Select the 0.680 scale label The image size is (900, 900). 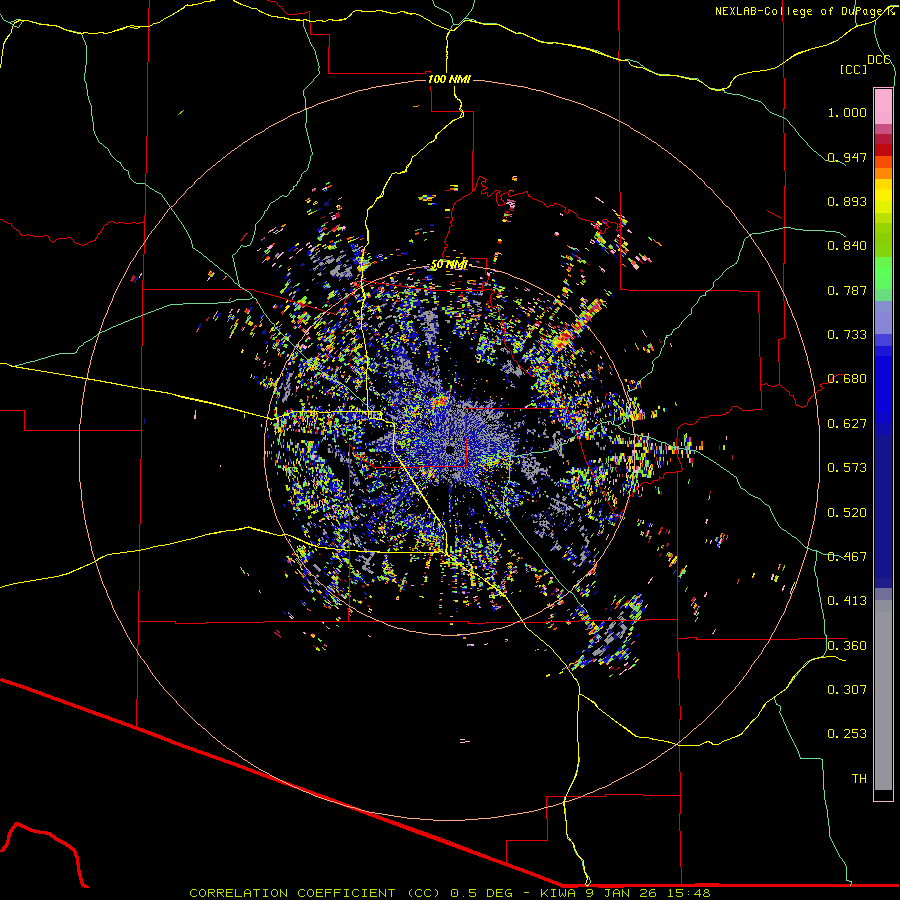847,379
